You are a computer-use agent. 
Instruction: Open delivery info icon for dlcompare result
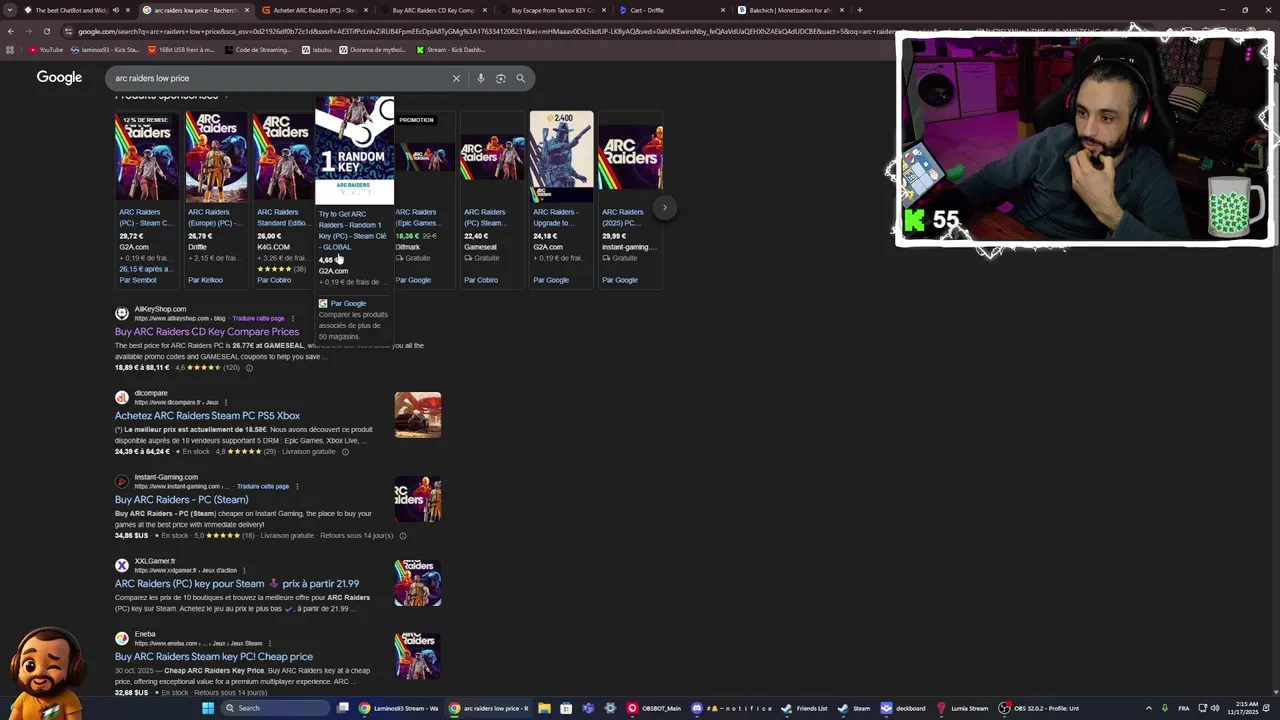(345, 452)
